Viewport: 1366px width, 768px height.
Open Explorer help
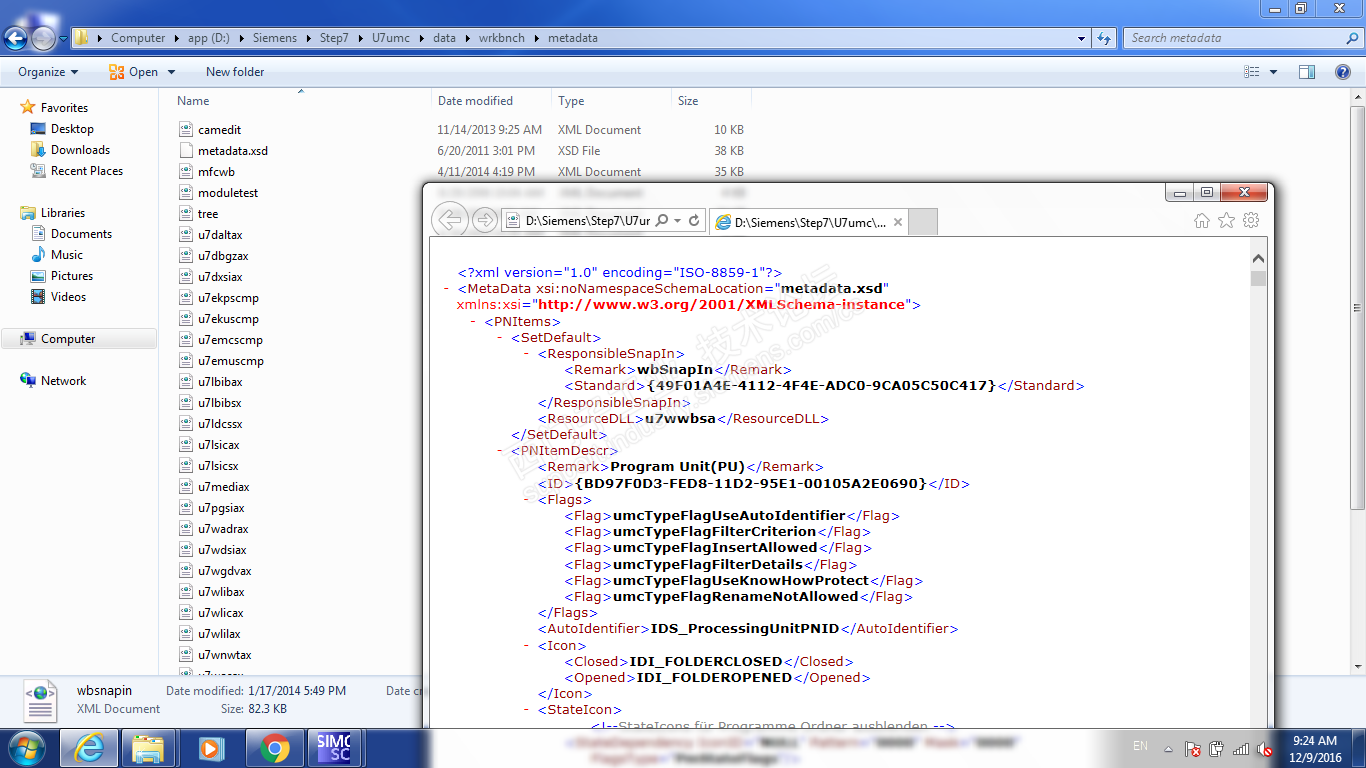coord(1343,72)
